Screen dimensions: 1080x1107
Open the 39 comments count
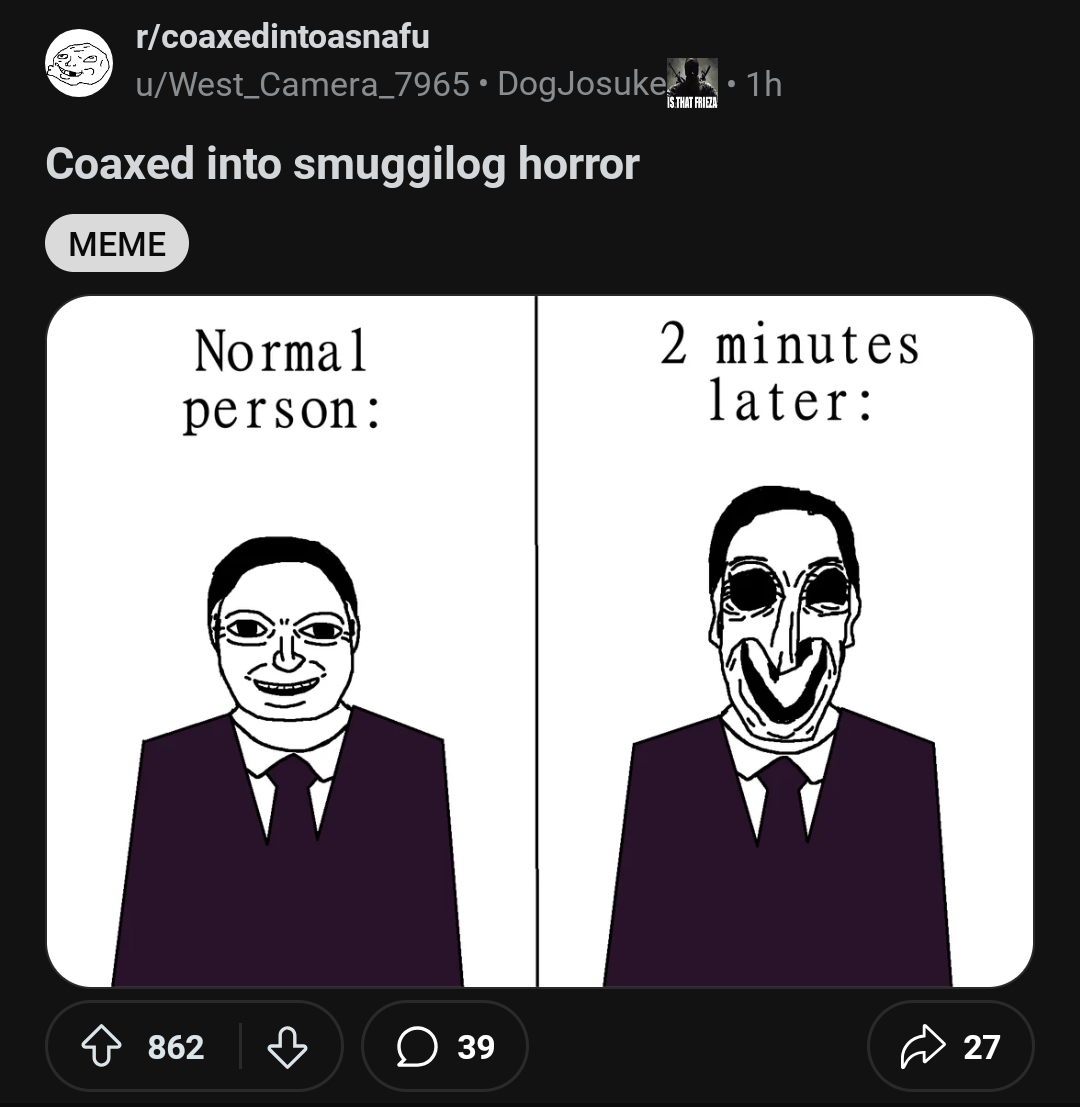click(476, 1046)
